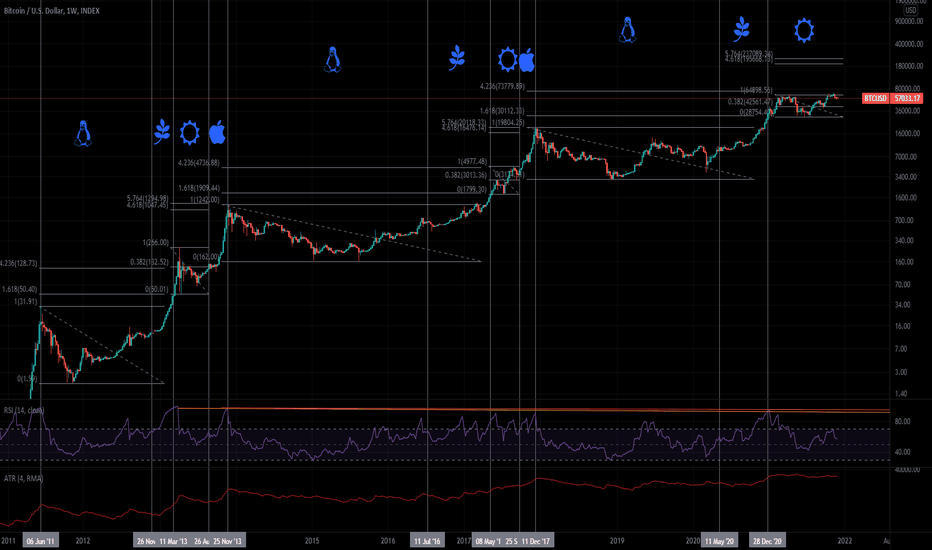Select the apple icon near 25 Nov '13
The image size is (932, 550).
(217, 132)
